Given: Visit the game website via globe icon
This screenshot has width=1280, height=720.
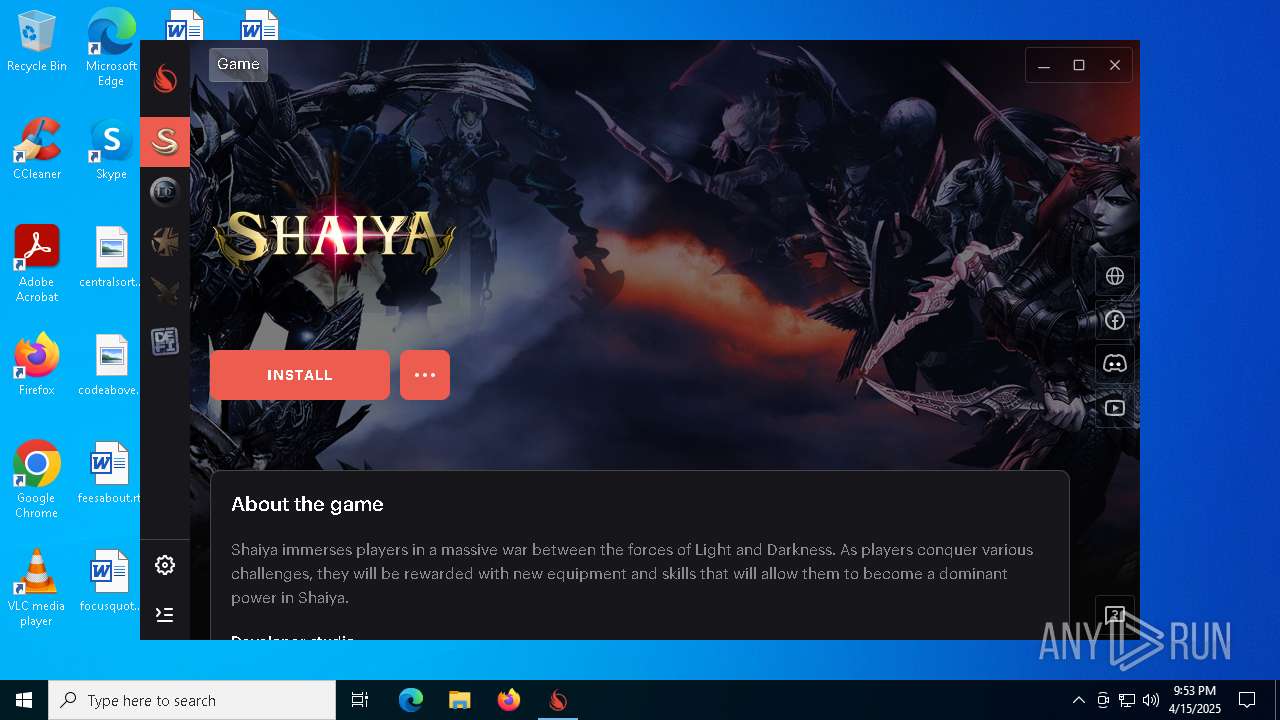Looking at the screenshot, I should tap(1115, 276).
